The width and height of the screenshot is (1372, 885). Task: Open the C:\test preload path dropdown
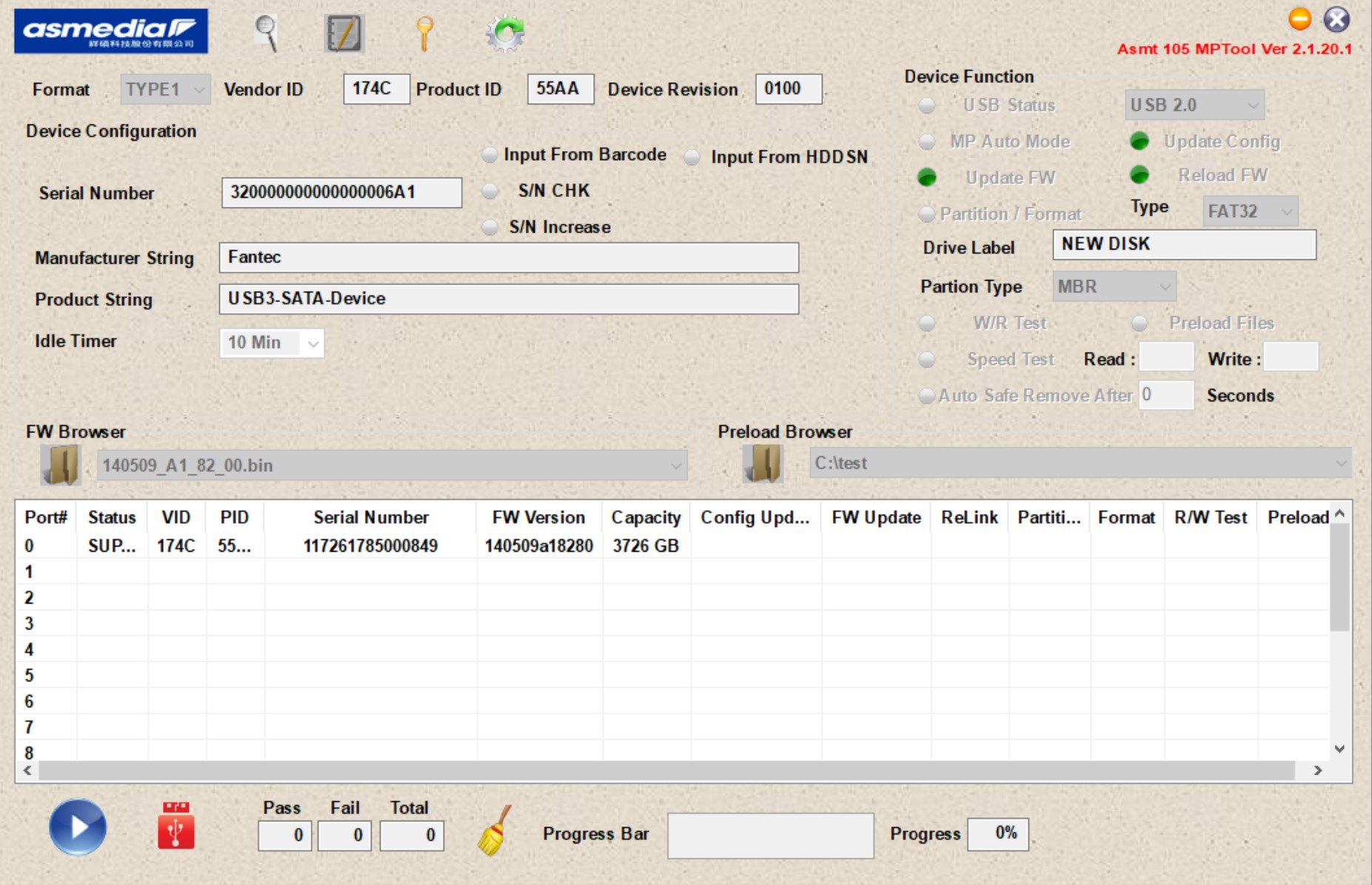point(1340,465)
